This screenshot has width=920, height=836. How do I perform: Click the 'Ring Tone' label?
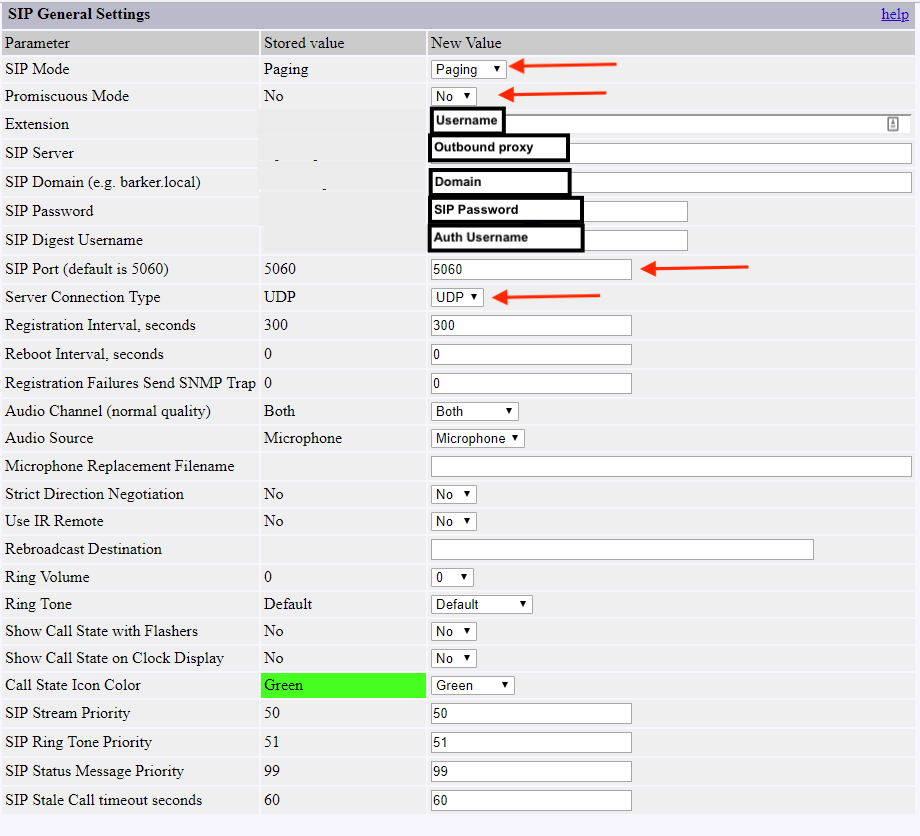[x=38, y=604]
